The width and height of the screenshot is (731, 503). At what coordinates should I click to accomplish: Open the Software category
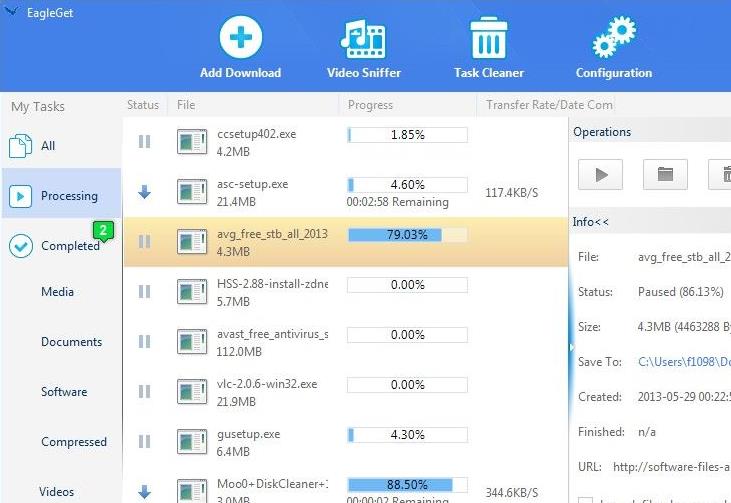pyautogui.click(x=64, y=392)
